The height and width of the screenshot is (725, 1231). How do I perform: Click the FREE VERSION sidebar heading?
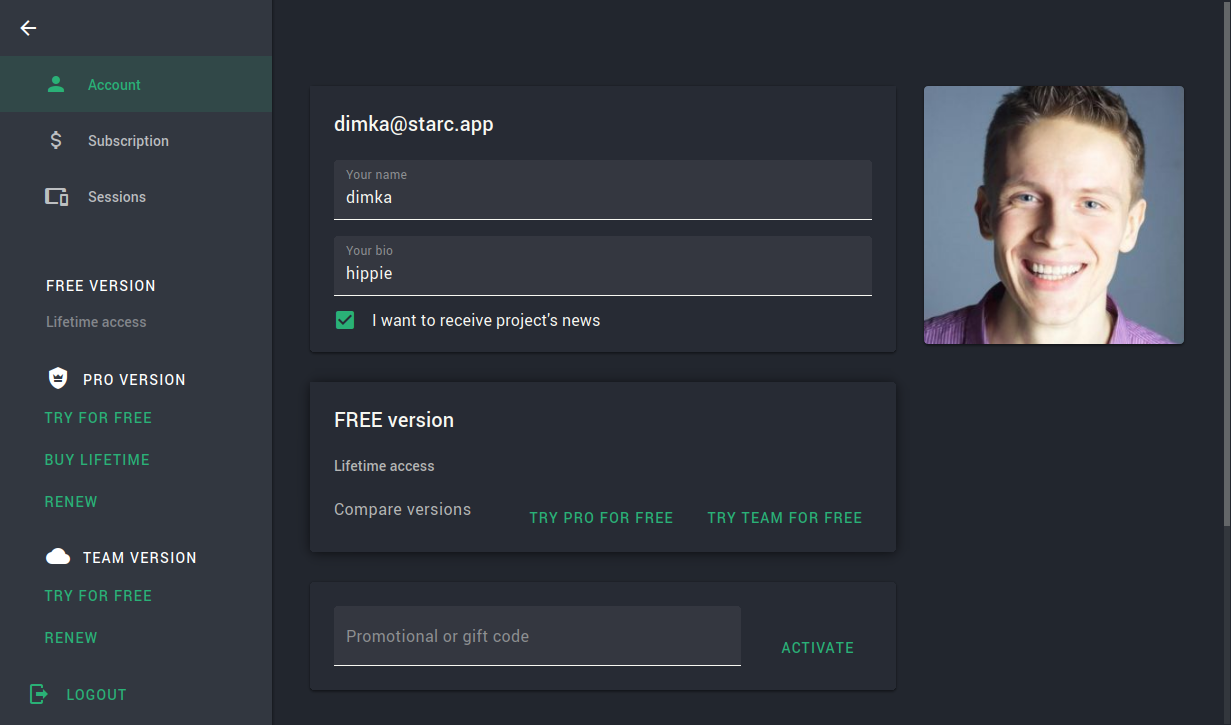click(101, 286)
